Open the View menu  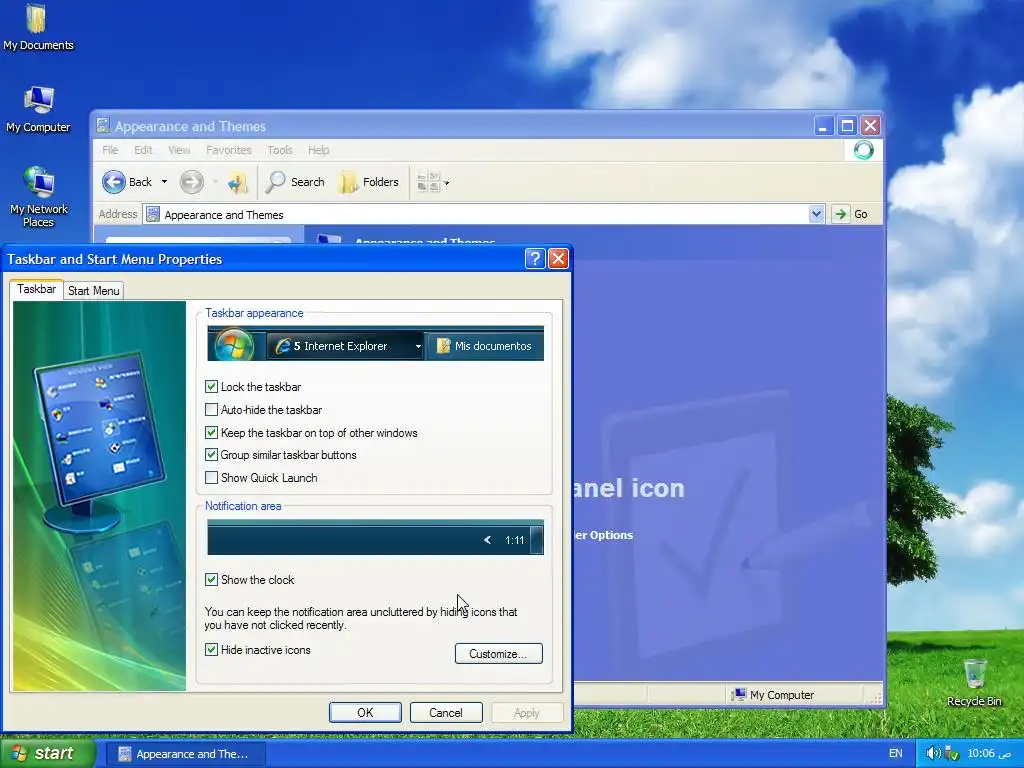[x=179, y=150]
